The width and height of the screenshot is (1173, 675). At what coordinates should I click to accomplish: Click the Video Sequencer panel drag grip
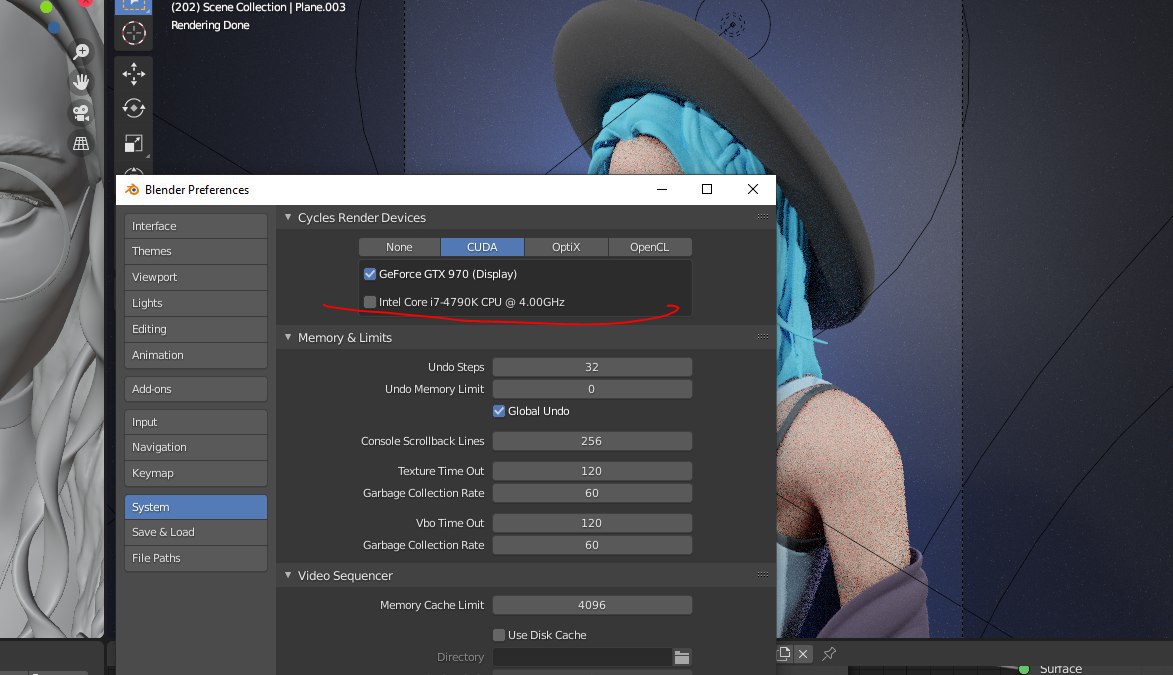click(762, 575)
